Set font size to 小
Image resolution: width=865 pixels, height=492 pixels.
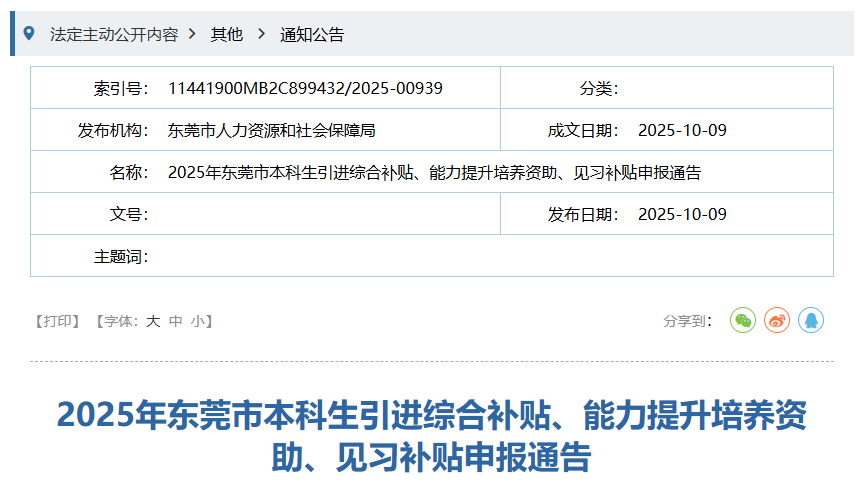click(198, 321)
